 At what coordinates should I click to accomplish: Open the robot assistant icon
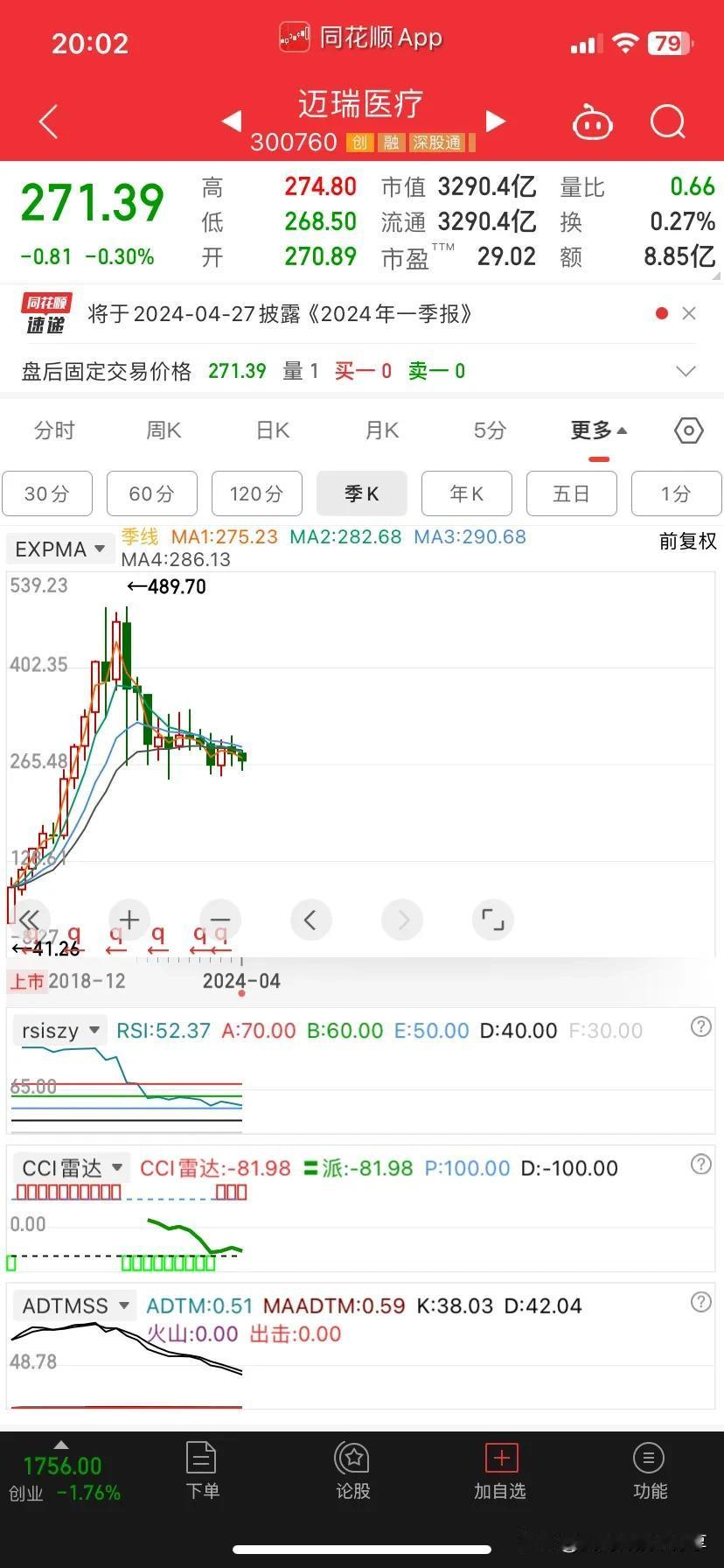click(x=592, y=122)
